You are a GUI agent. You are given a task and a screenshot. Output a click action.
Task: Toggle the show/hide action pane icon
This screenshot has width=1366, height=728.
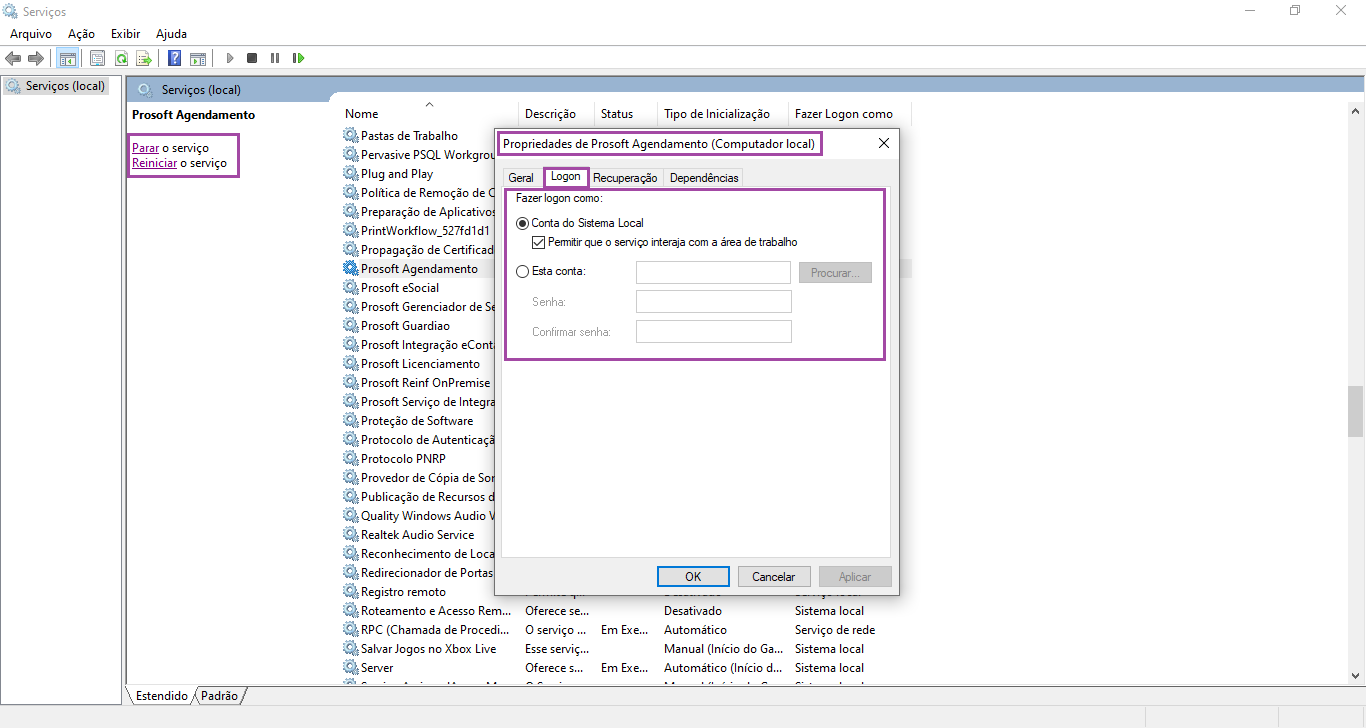click(x=198, y=58)
